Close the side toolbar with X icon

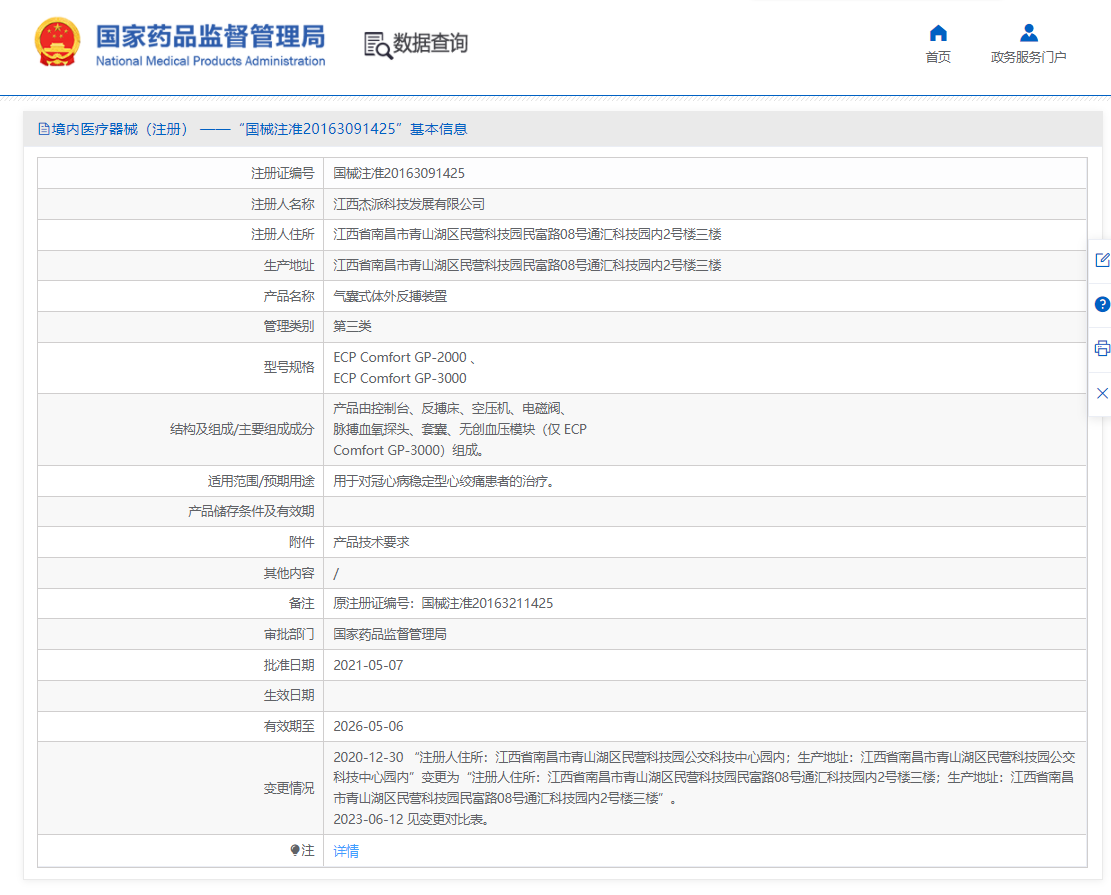(x=1102, y=393)
